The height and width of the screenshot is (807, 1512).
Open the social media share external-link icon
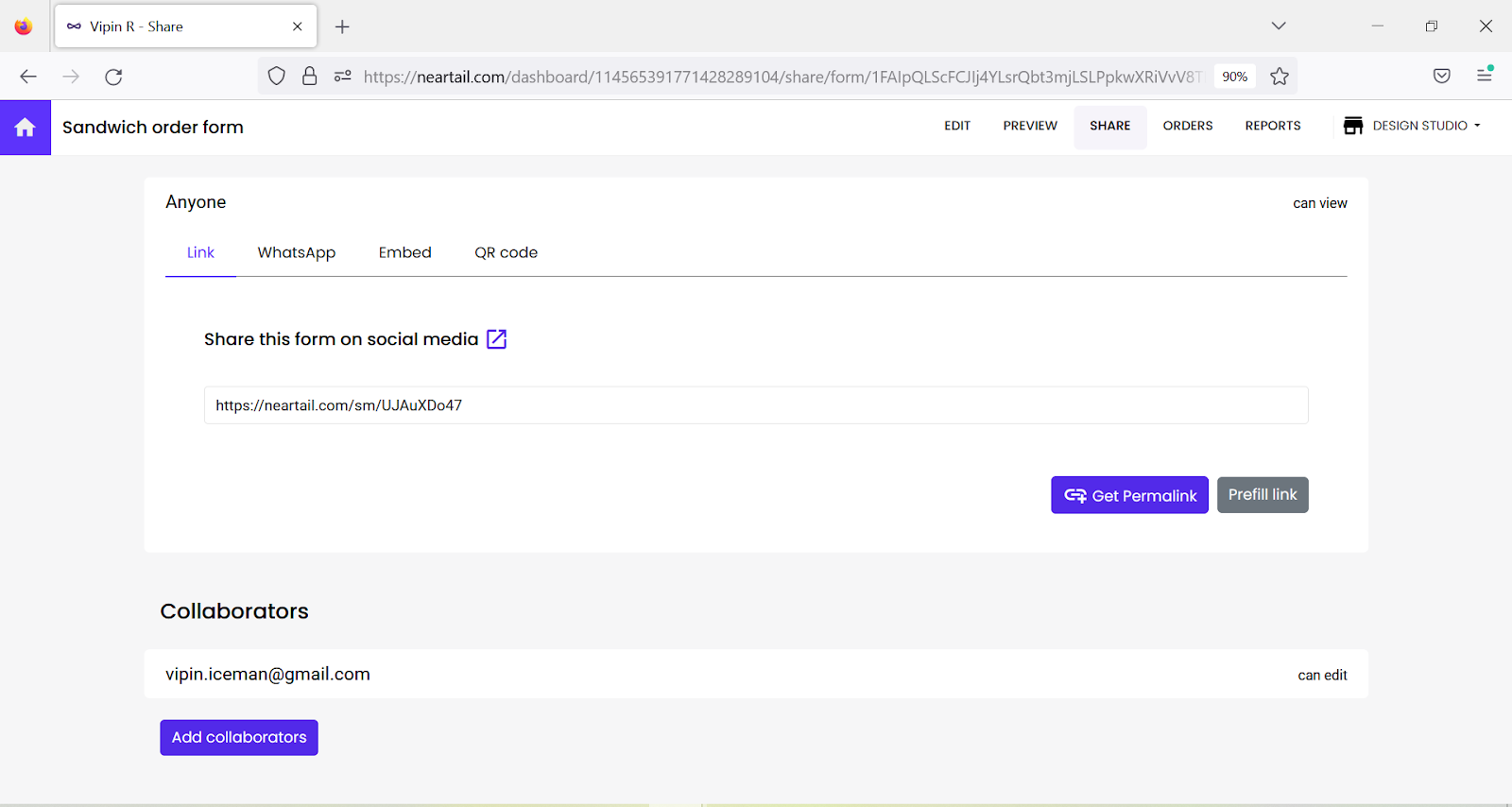pyautogui.click(x=497, y=339)
